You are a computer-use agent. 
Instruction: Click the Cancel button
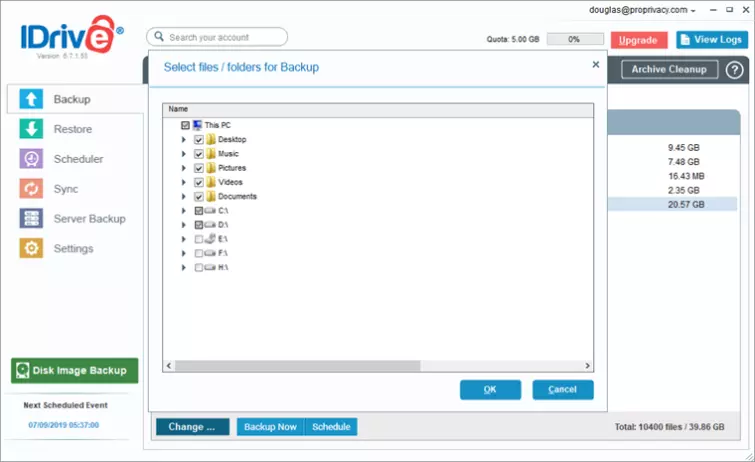(563, 390)
